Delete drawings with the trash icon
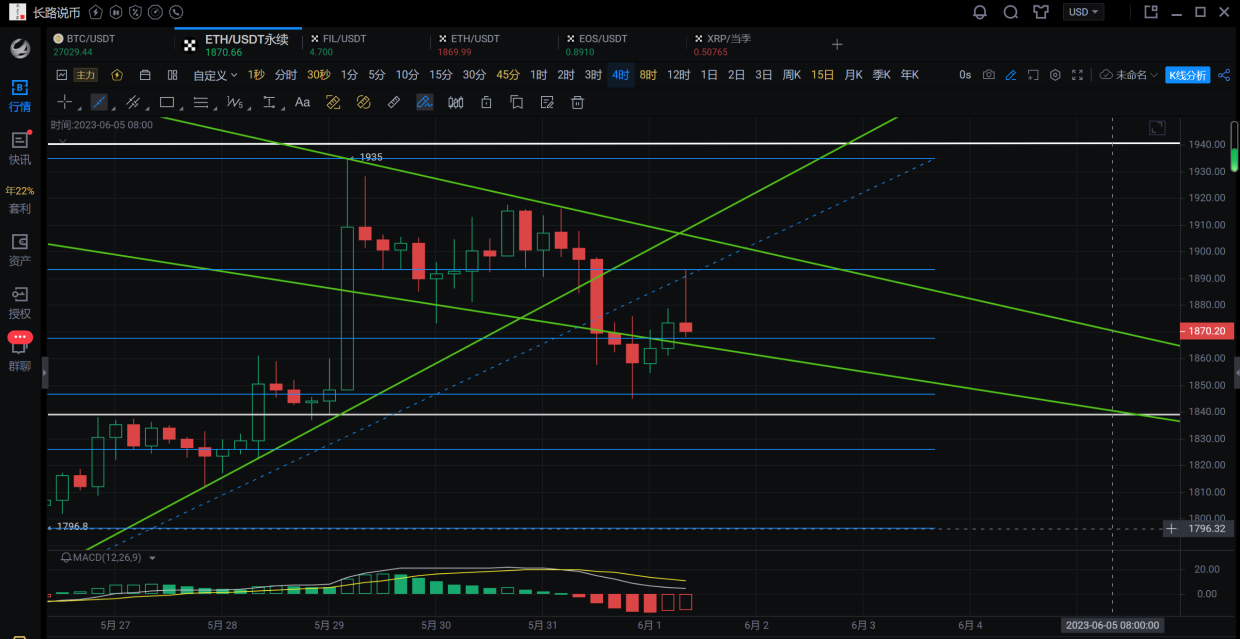This screenshot has width=1240, height=639. tap(577, 102)
